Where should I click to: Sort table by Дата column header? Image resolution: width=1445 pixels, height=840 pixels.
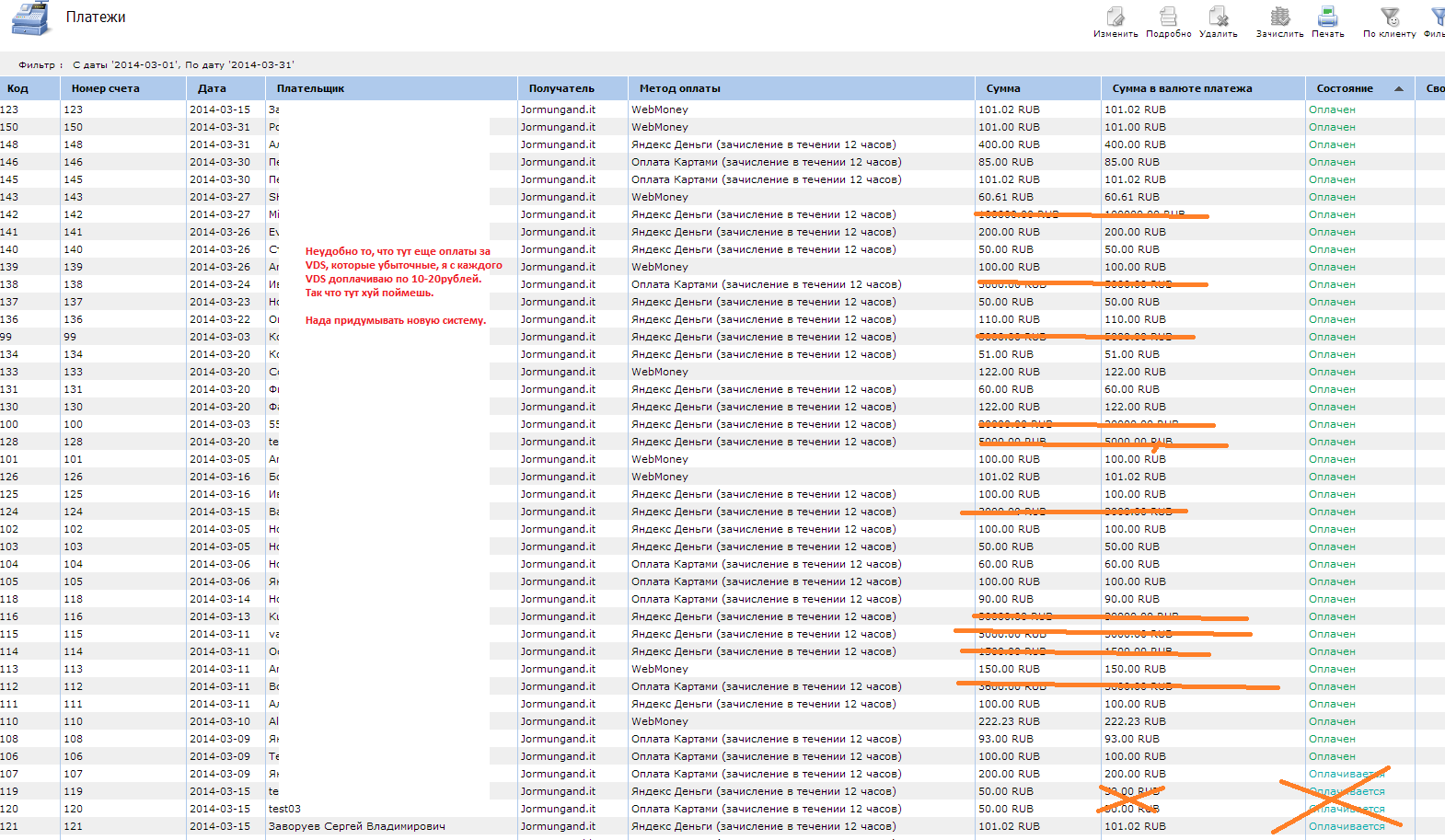click(x=212, y=89)
